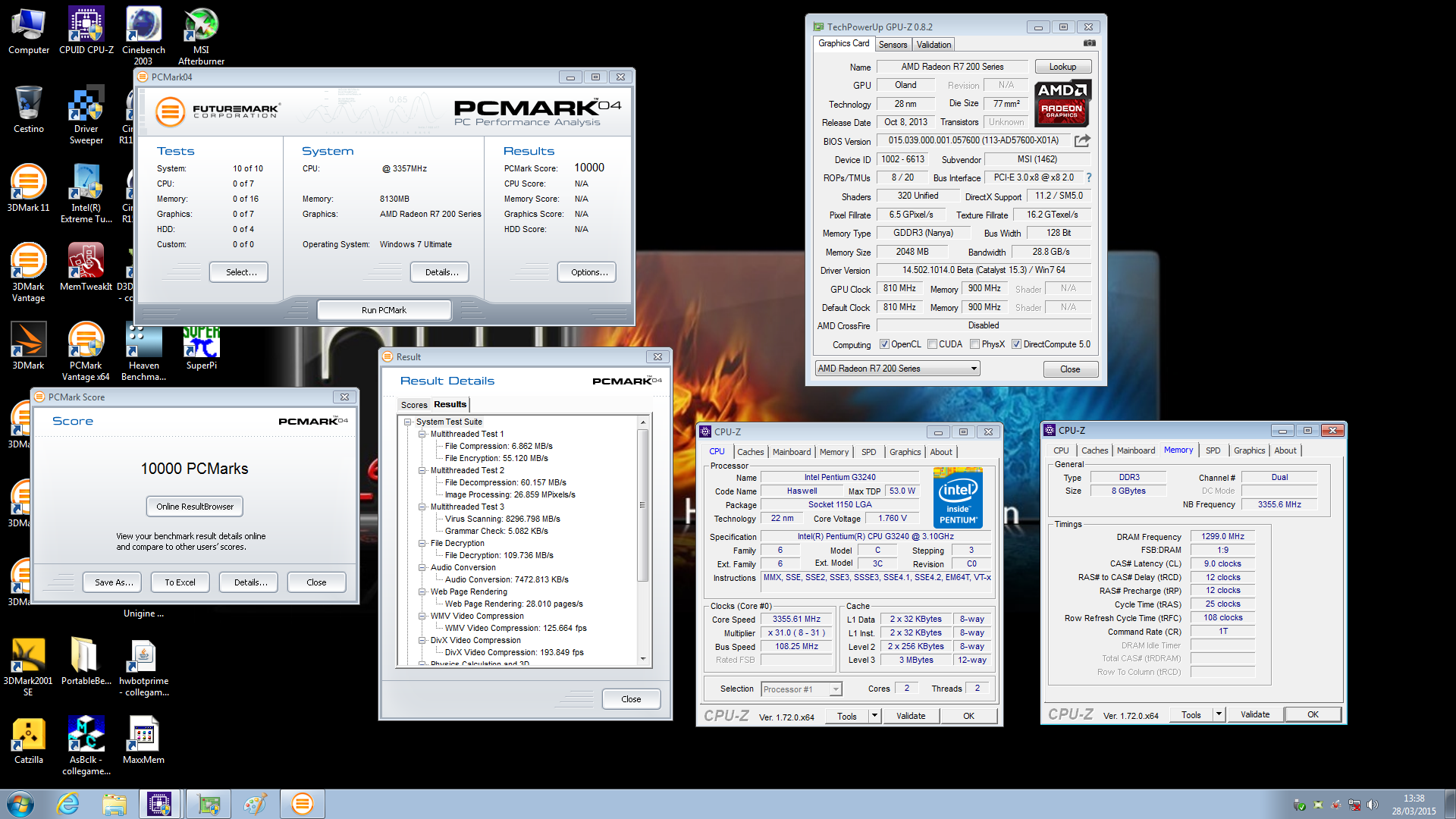Viewport: 1456px width, 819px height.
Task: Click Select... button under Tests
Action: click(x=239, y=272)
